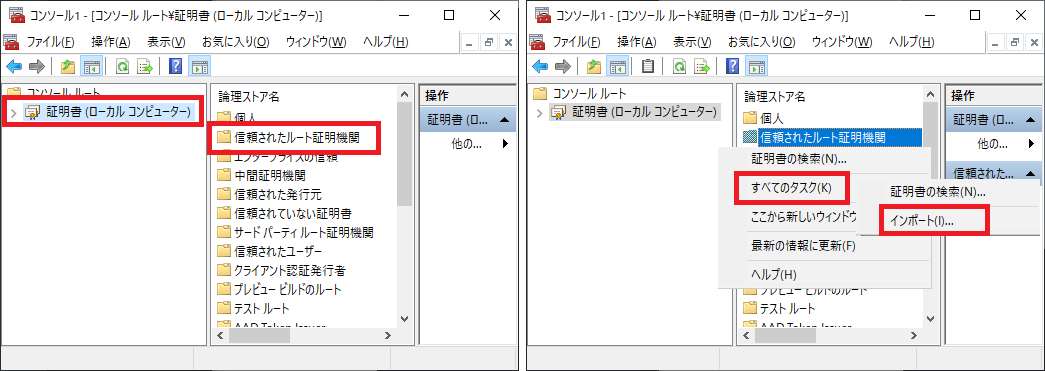Open ウィンドウ(W) menu in the right window
This screenshot has width=1045, height=371.
click(842, 42)
